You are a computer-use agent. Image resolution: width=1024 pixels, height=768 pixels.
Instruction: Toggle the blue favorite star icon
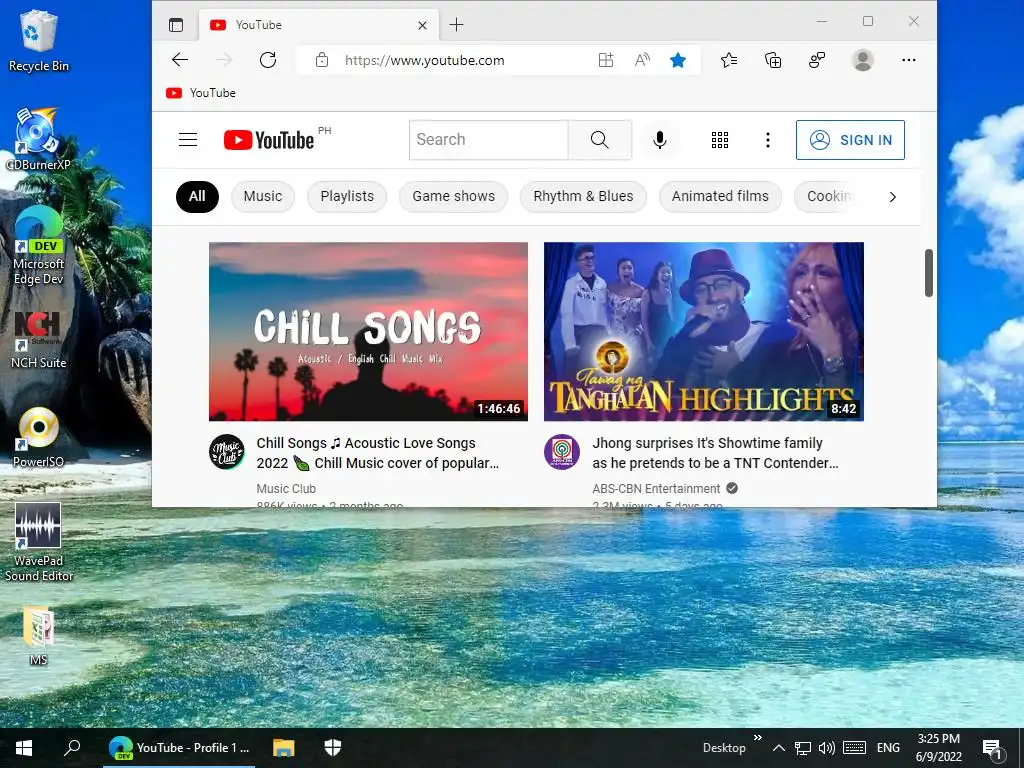[678, 60]
